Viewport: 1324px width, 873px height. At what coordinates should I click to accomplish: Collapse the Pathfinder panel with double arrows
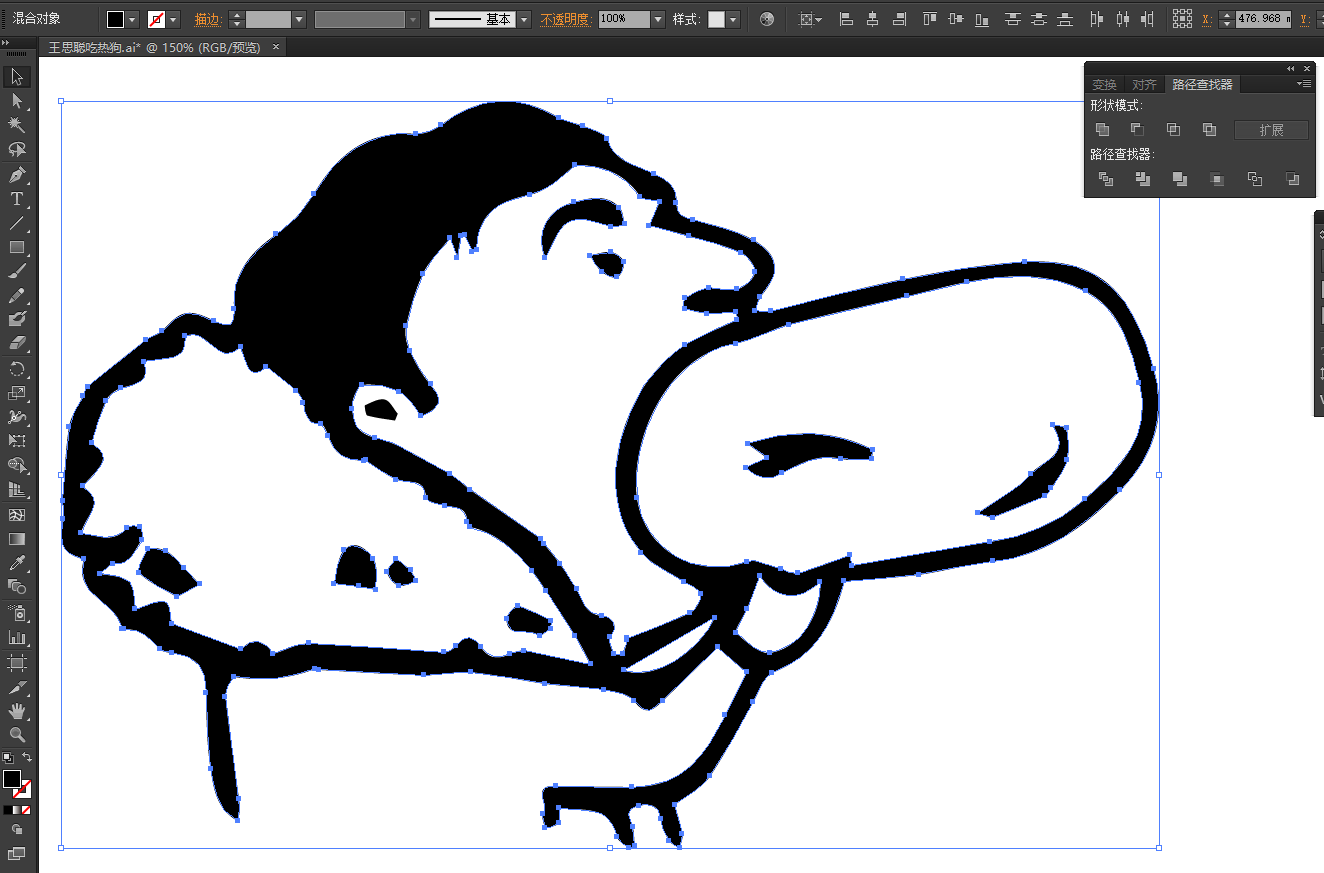[x=1290, y=69]
